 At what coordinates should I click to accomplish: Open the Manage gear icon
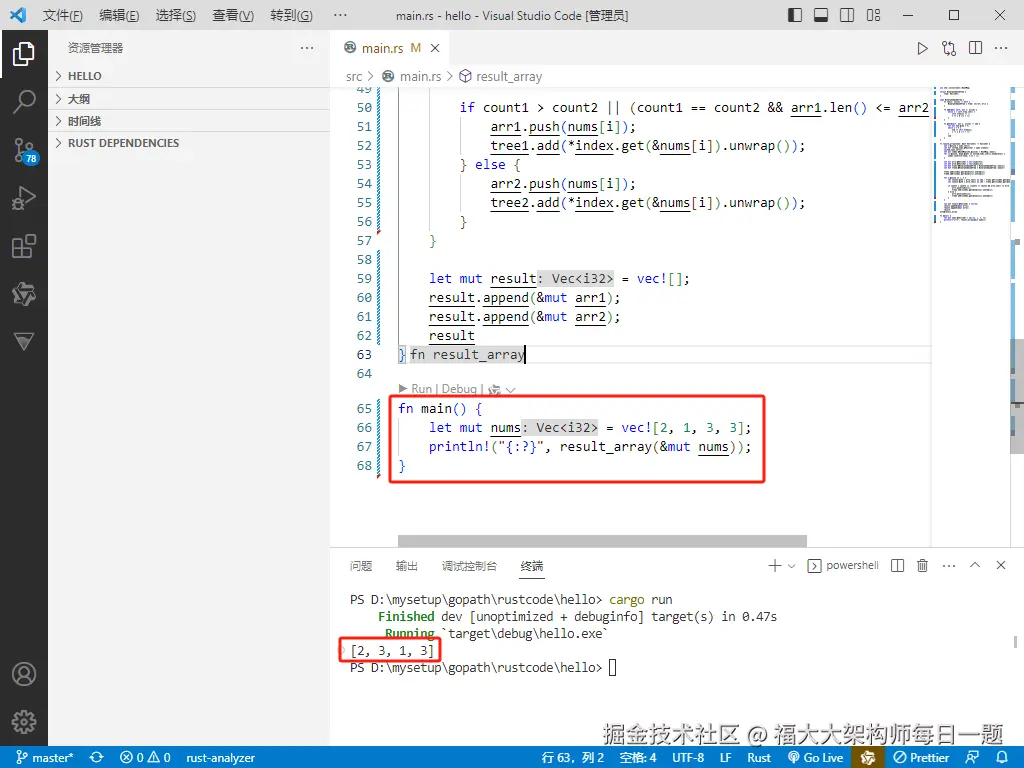tap(24, 722)
